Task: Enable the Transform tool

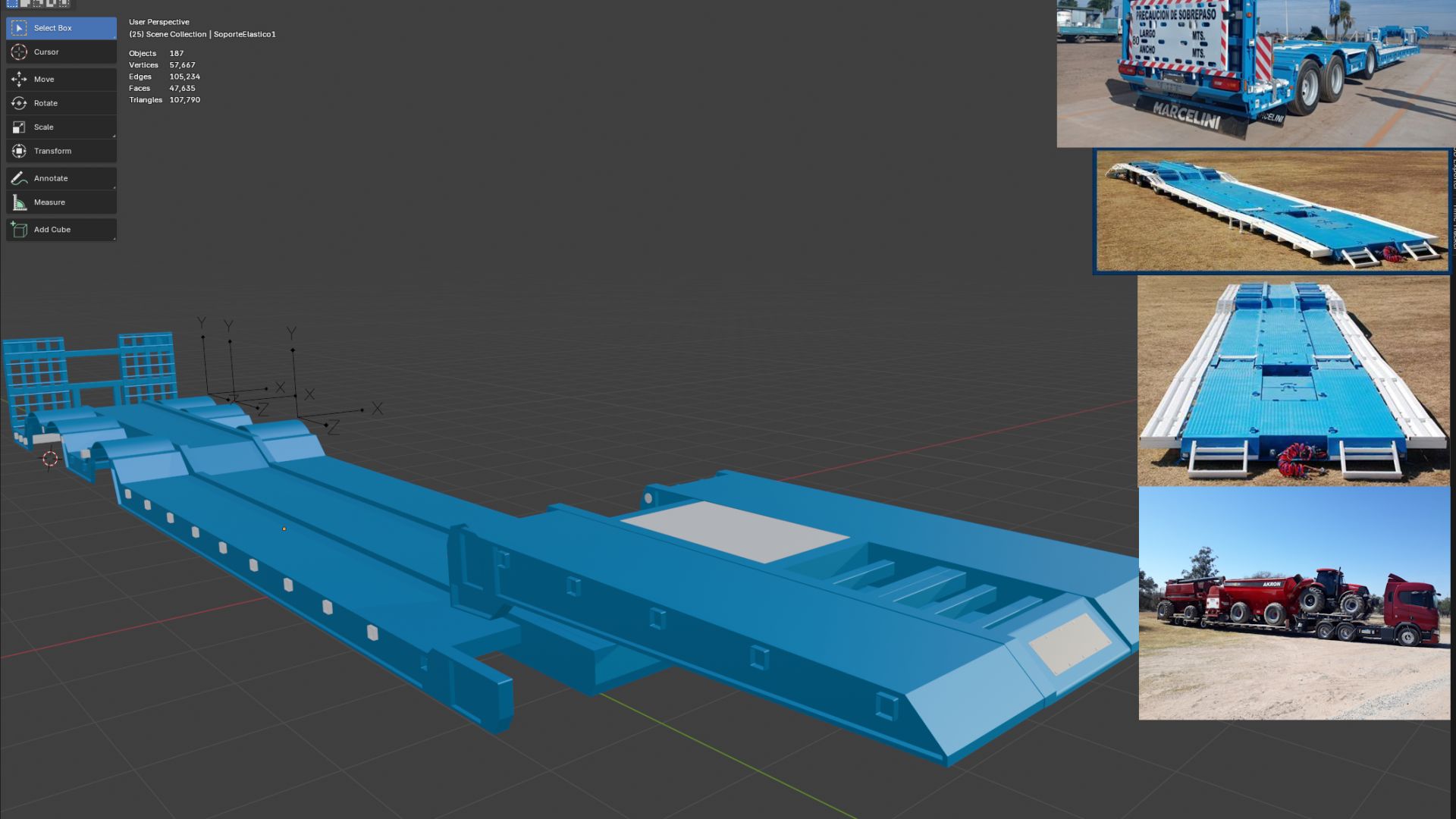Action: [x=61, y=152]
